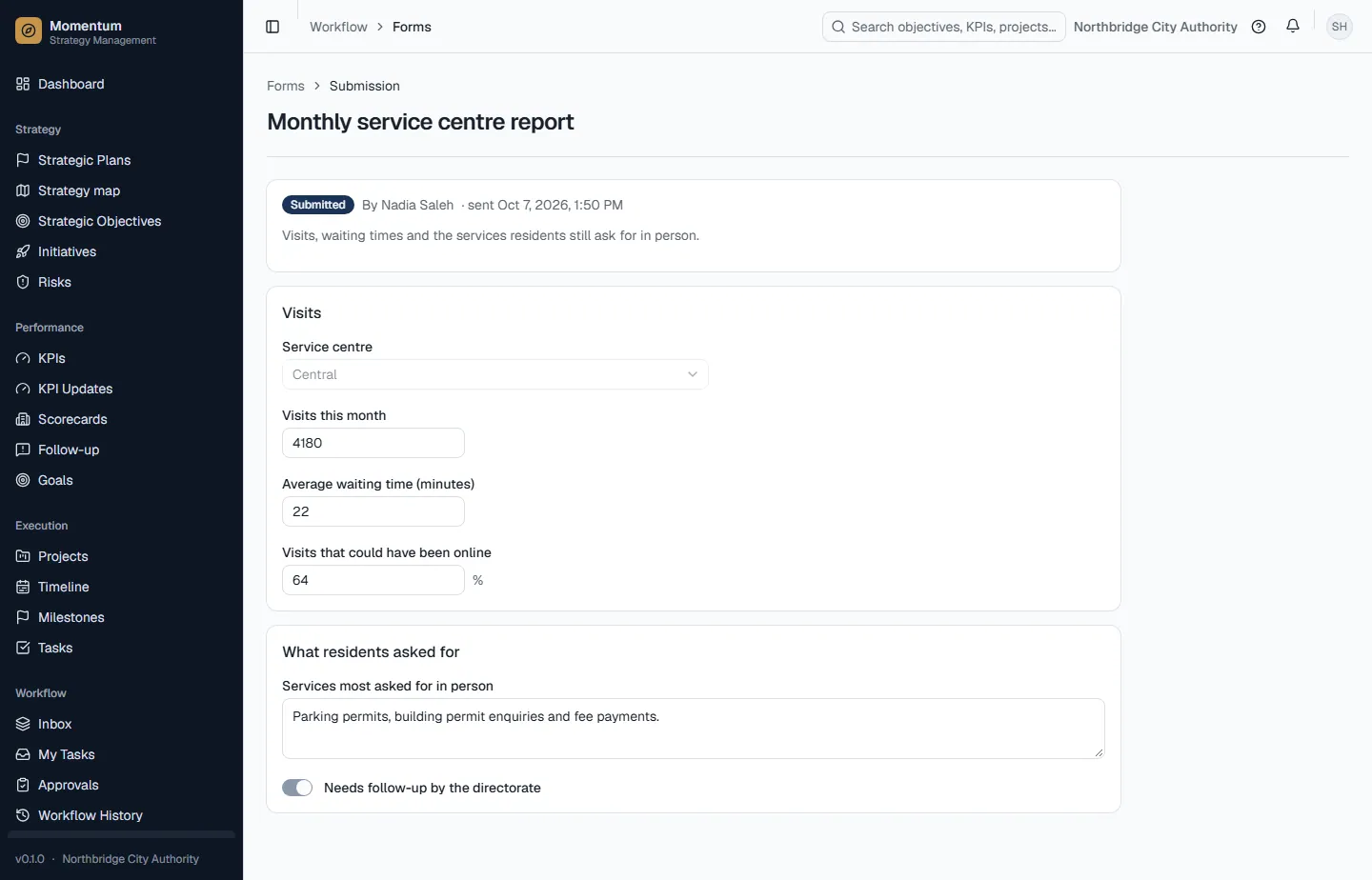The height and width of the screenshot is (880, 1372).
Task: Toggle the sidebar panel icon
Action: click(x=272, y=27)
